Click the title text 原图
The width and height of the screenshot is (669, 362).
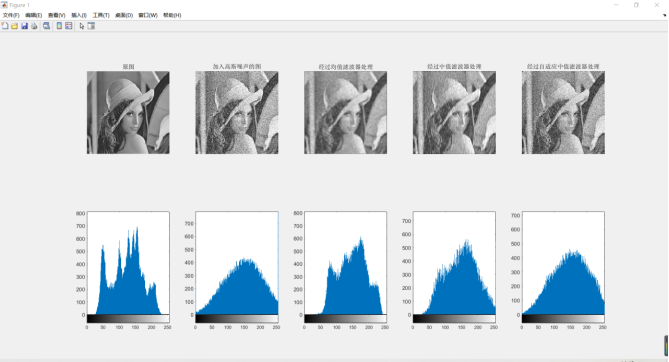tap(128, 67)
